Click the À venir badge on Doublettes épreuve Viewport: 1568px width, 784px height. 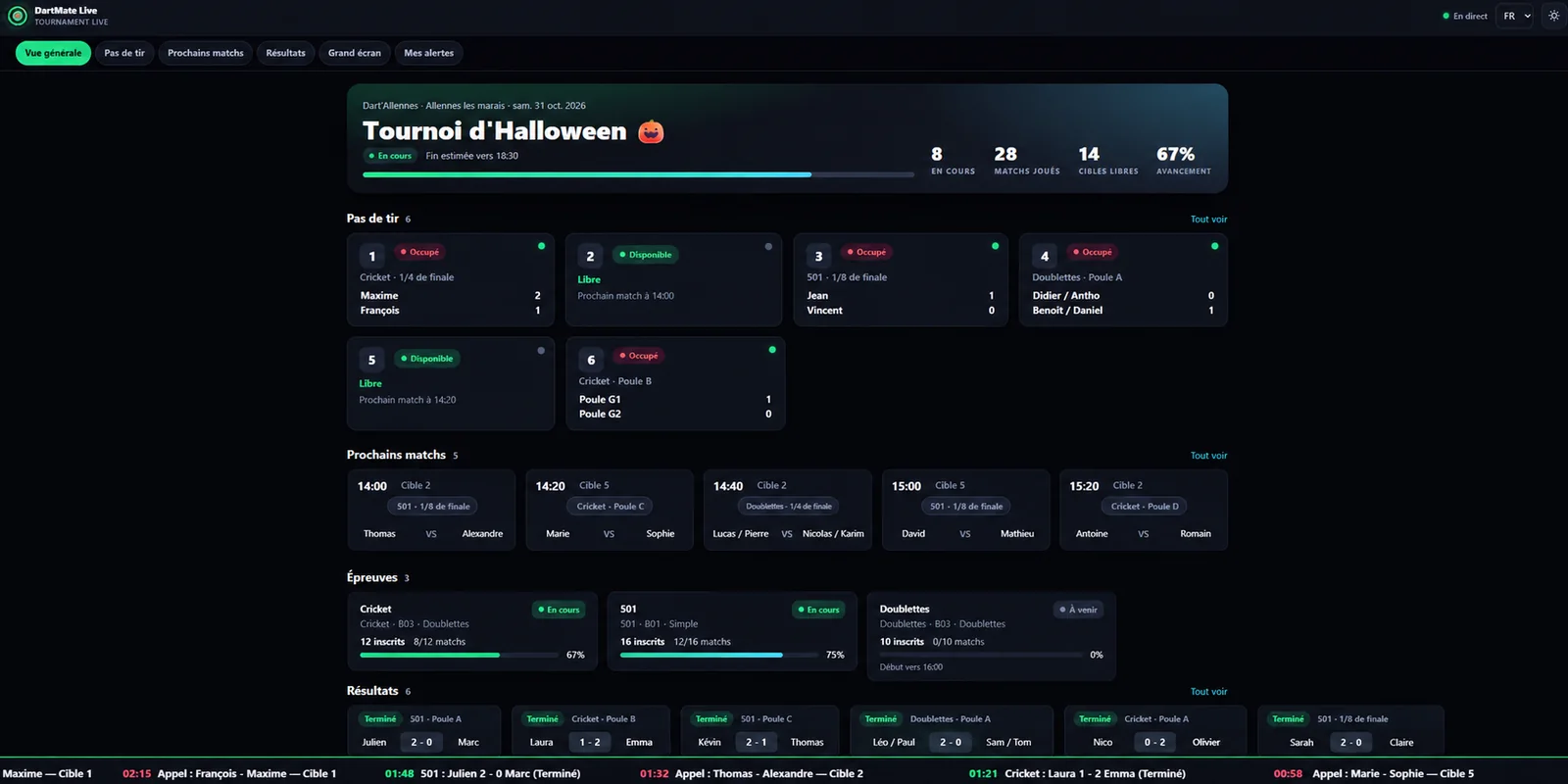[x=1078, y=610]
